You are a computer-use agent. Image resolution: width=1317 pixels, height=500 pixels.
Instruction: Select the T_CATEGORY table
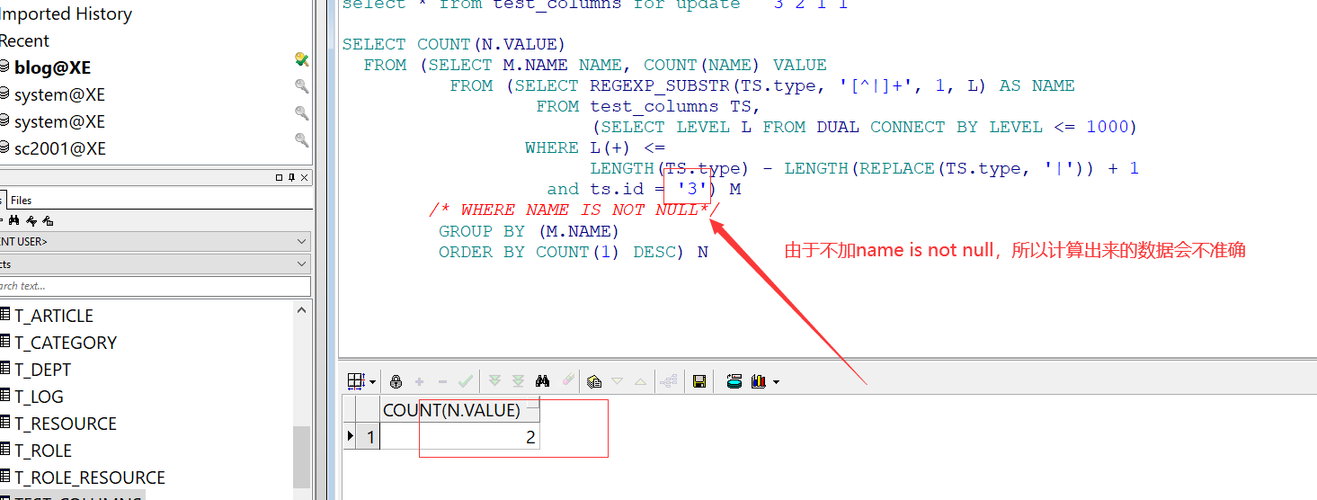tap(65, 342)
